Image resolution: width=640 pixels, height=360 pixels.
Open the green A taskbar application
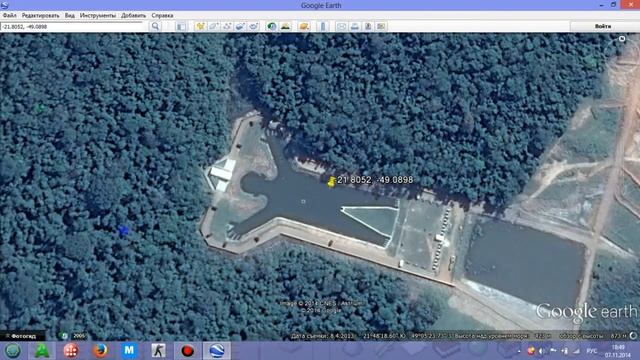pyautogui.click(x=42, y=351)
